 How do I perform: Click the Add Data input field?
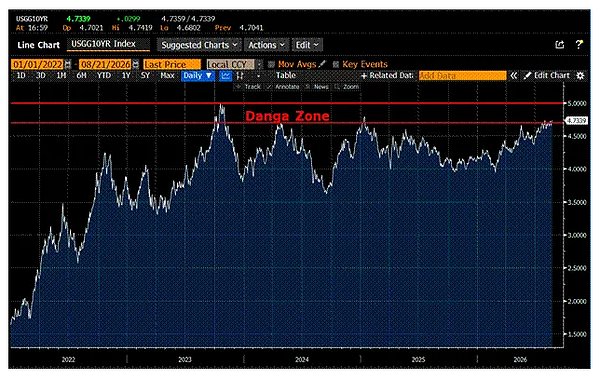coord(462,76)
